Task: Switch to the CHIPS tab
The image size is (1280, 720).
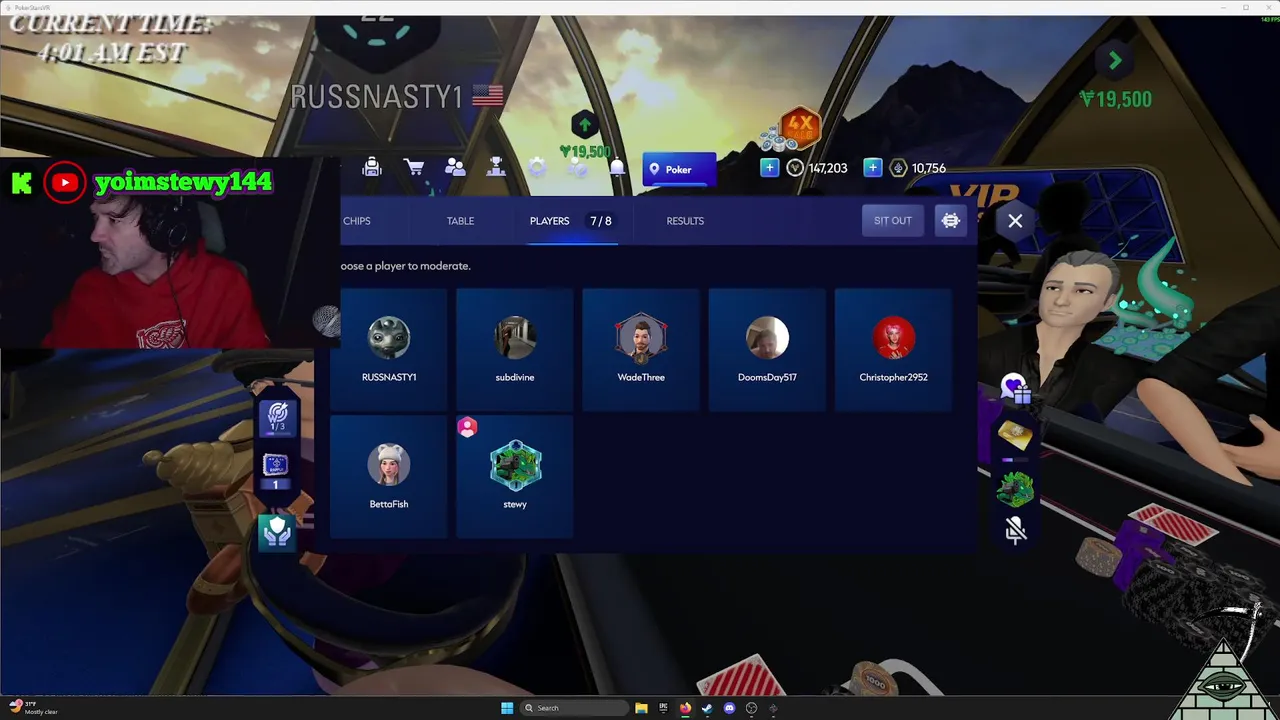Action: (x=357, y=221)
